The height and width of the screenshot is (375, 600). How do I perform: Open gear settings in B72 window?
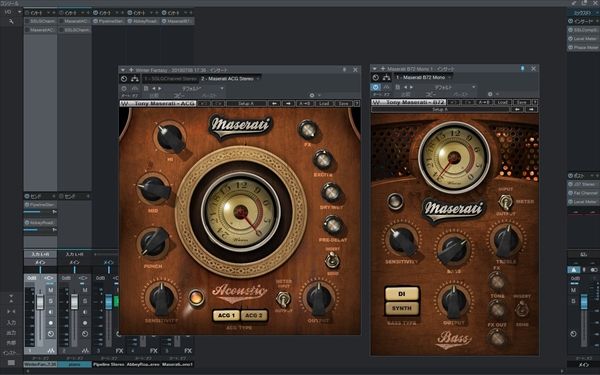coord(490,94)
